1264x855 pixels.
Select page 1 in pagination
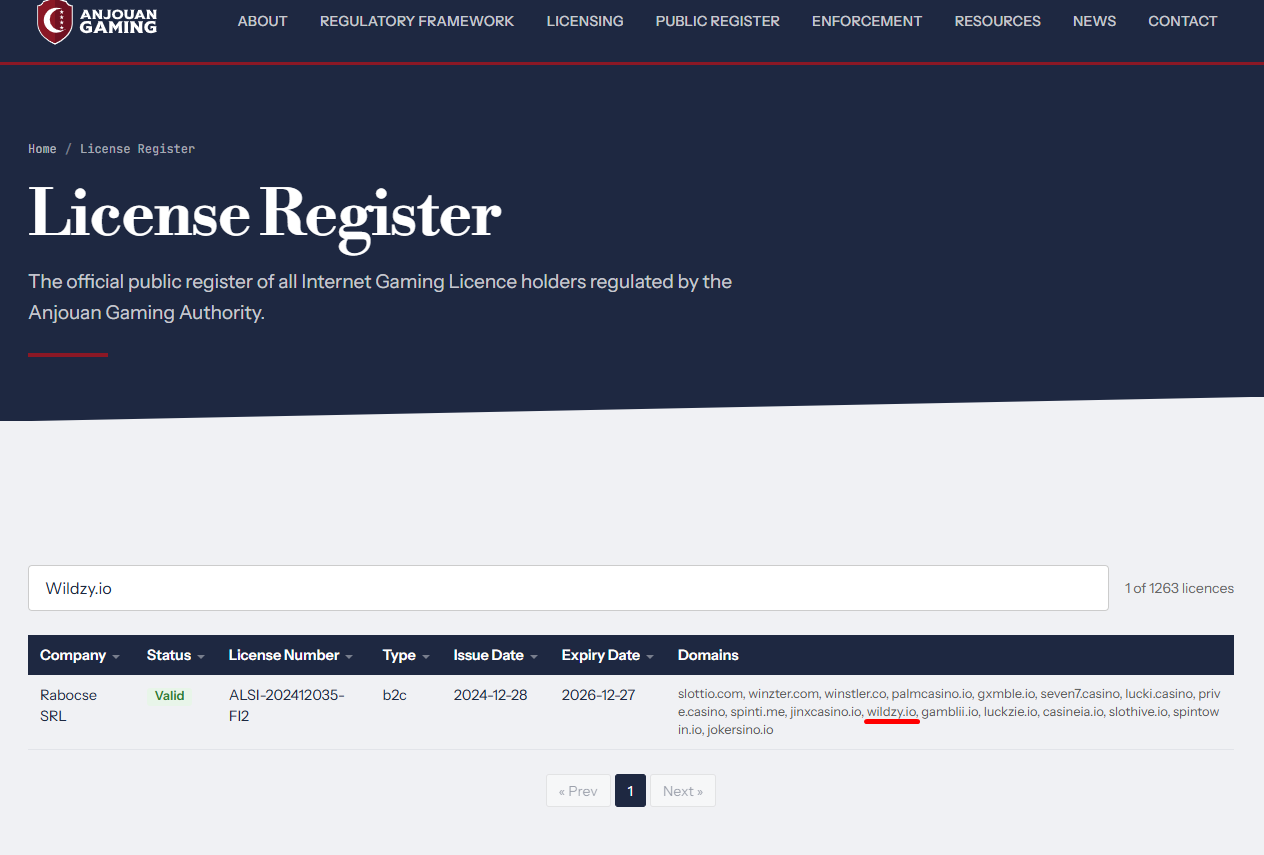(630, 791)
